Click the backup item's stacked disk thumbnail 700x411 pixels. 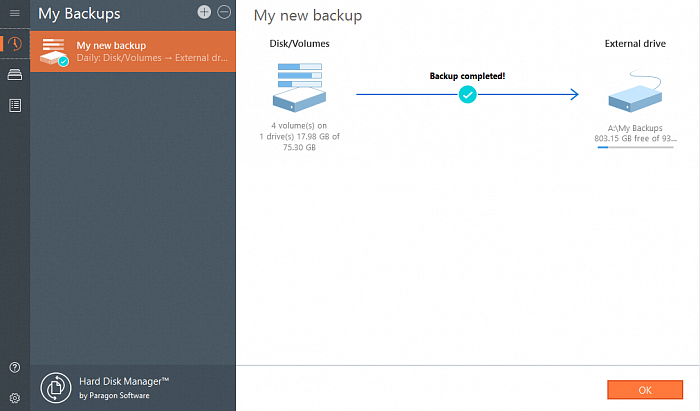point(54,52)
